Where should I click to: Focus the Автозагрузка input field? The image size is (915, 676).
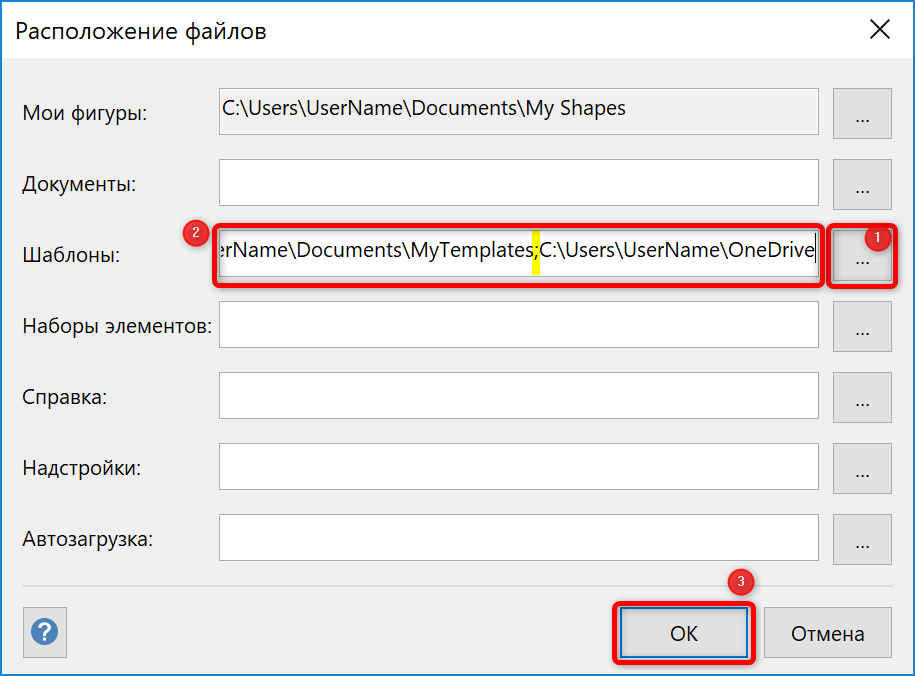click(519, 538)
